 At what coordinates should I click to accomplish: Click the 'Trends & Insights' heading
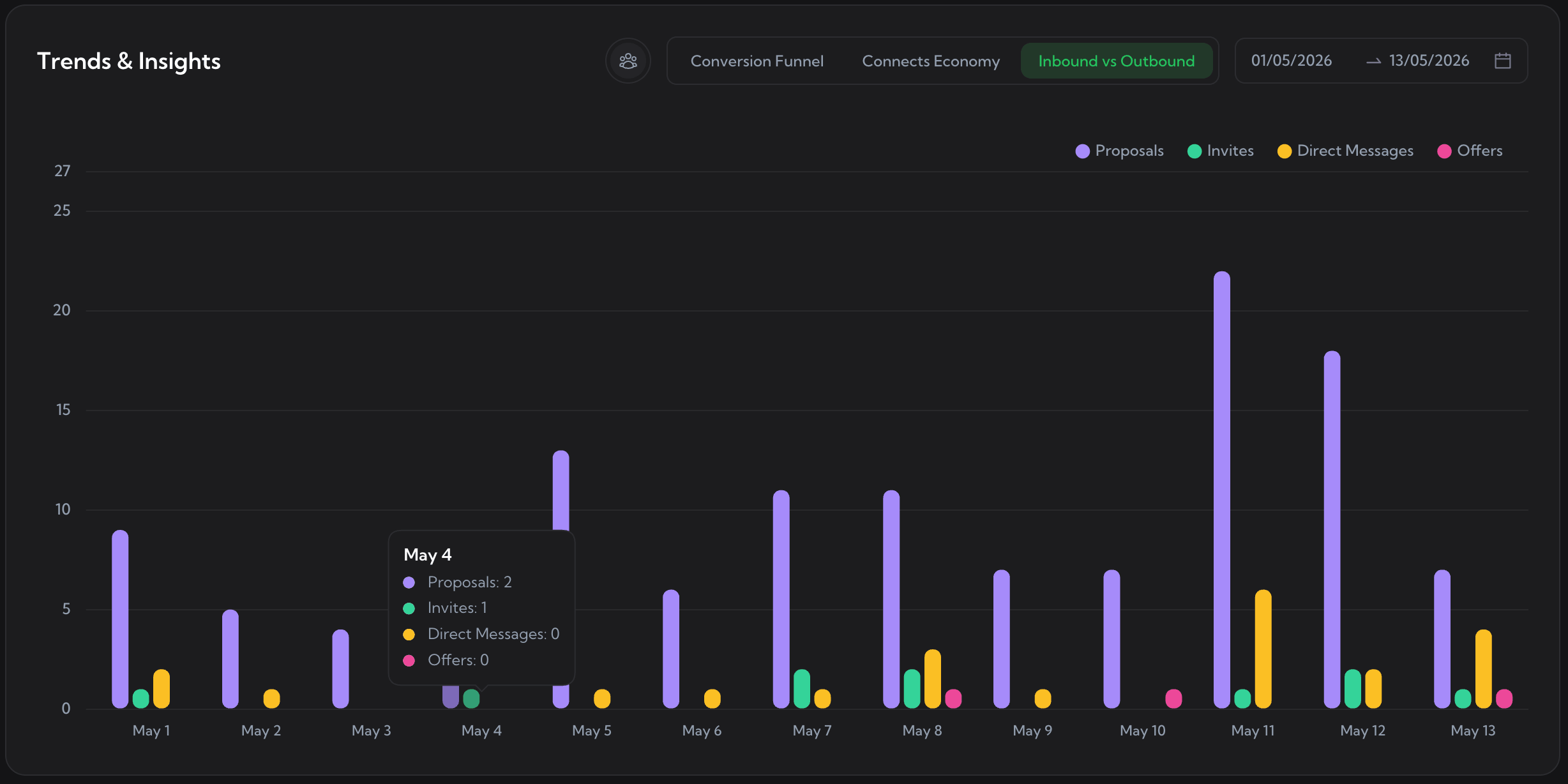pyautogui.click(x=129, y=61)
